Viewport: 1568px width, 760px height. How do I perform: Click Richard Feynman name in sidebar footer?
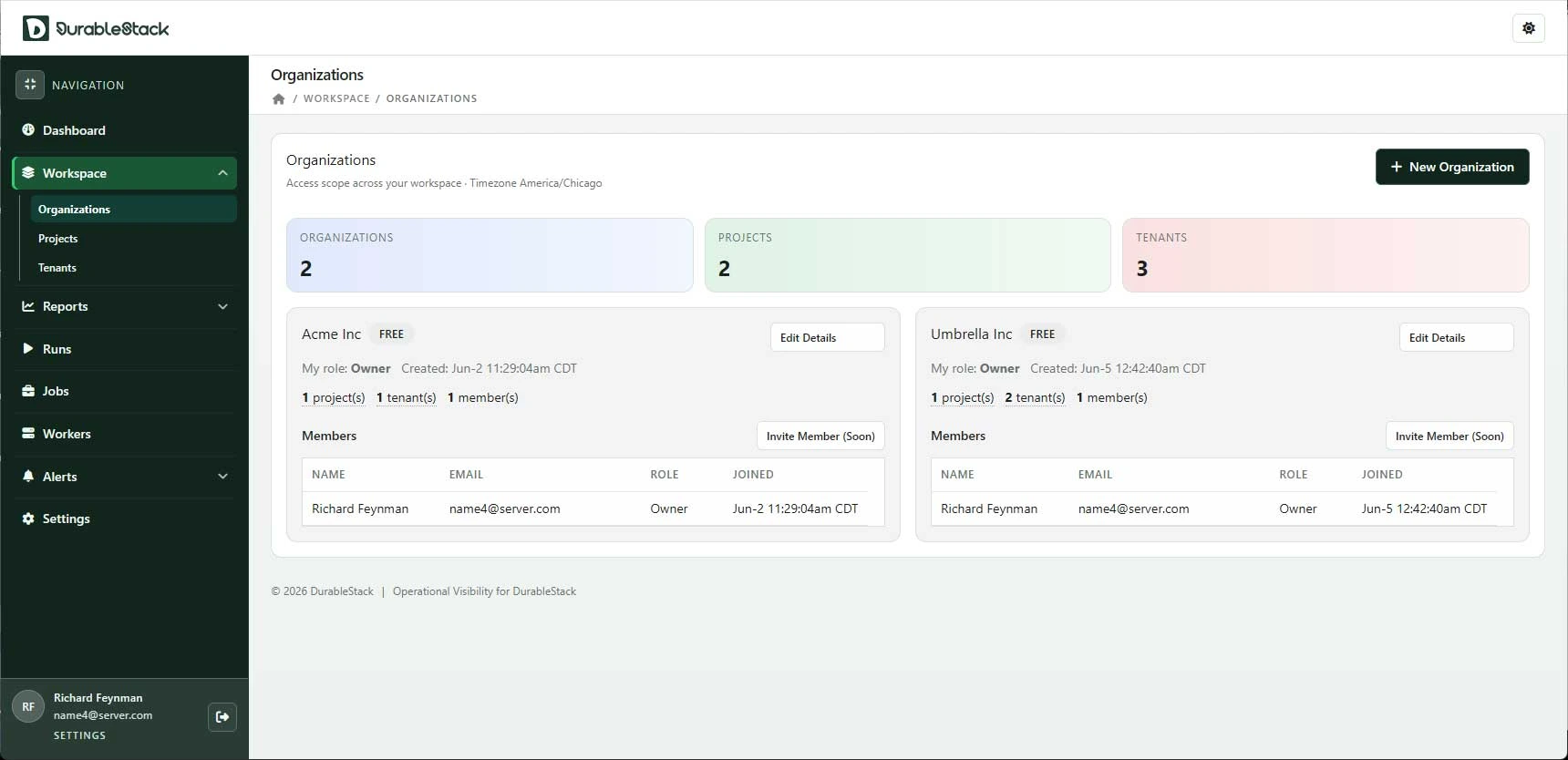click(x=98, y=698)
